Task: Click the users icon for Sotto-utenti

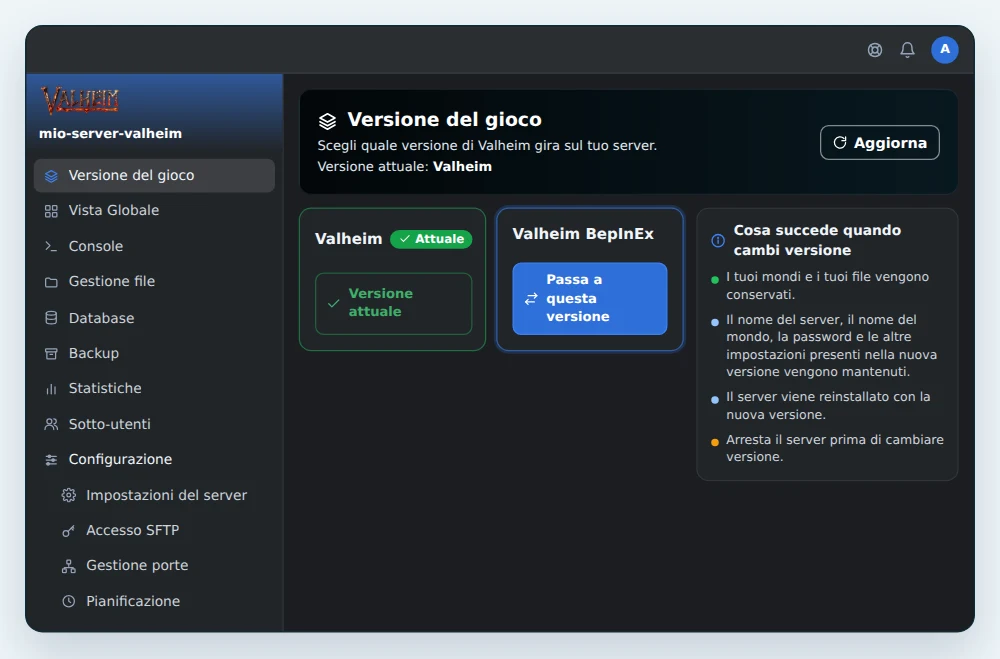Action: 52,424
